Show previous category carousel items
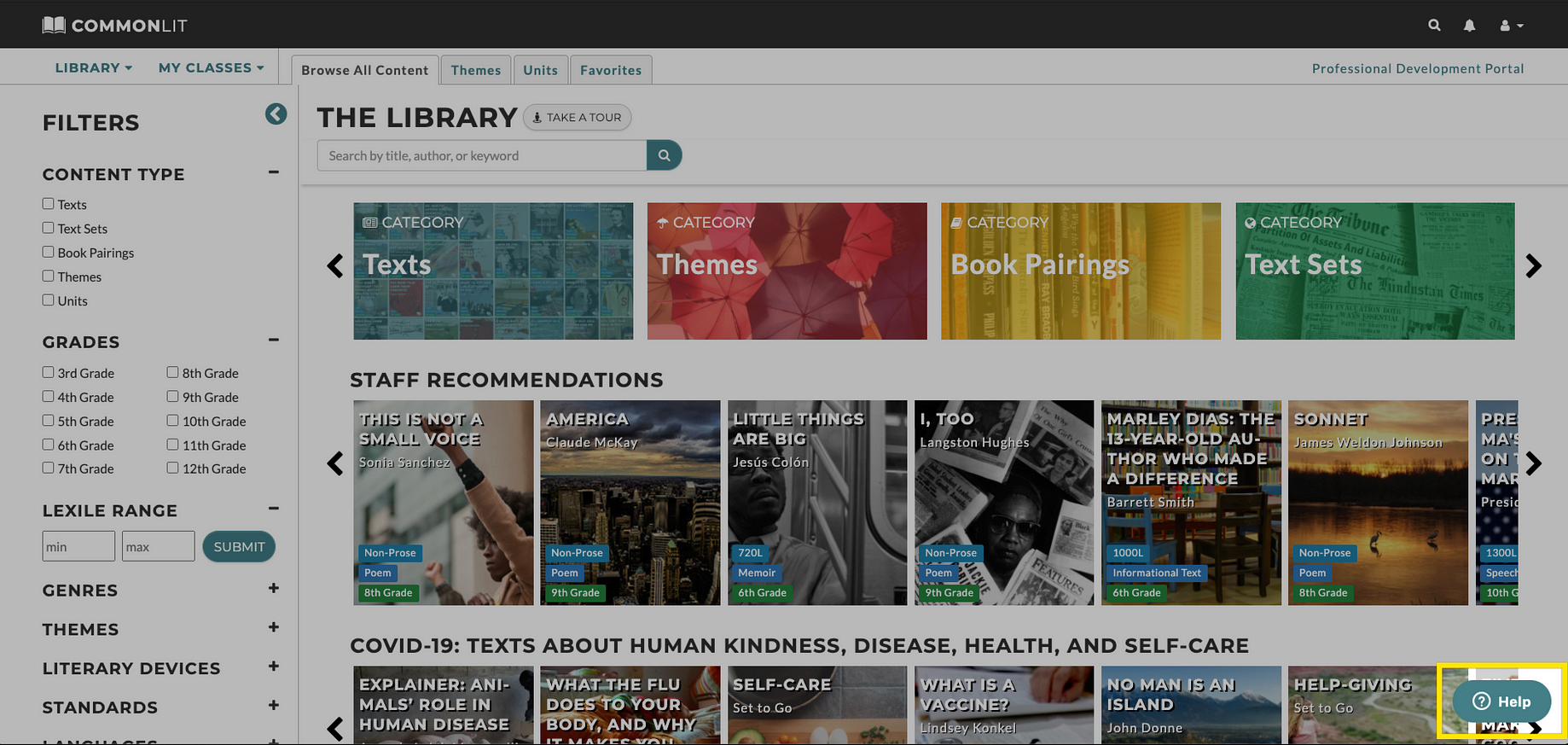 pyautogui.click(x=335, y=265)
